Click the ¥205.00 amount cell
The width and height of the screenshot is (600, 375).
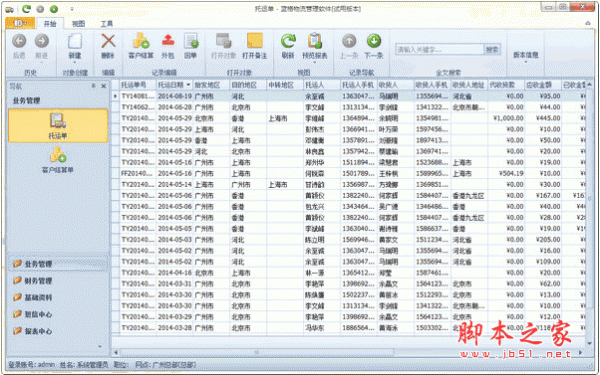point(543,240)
